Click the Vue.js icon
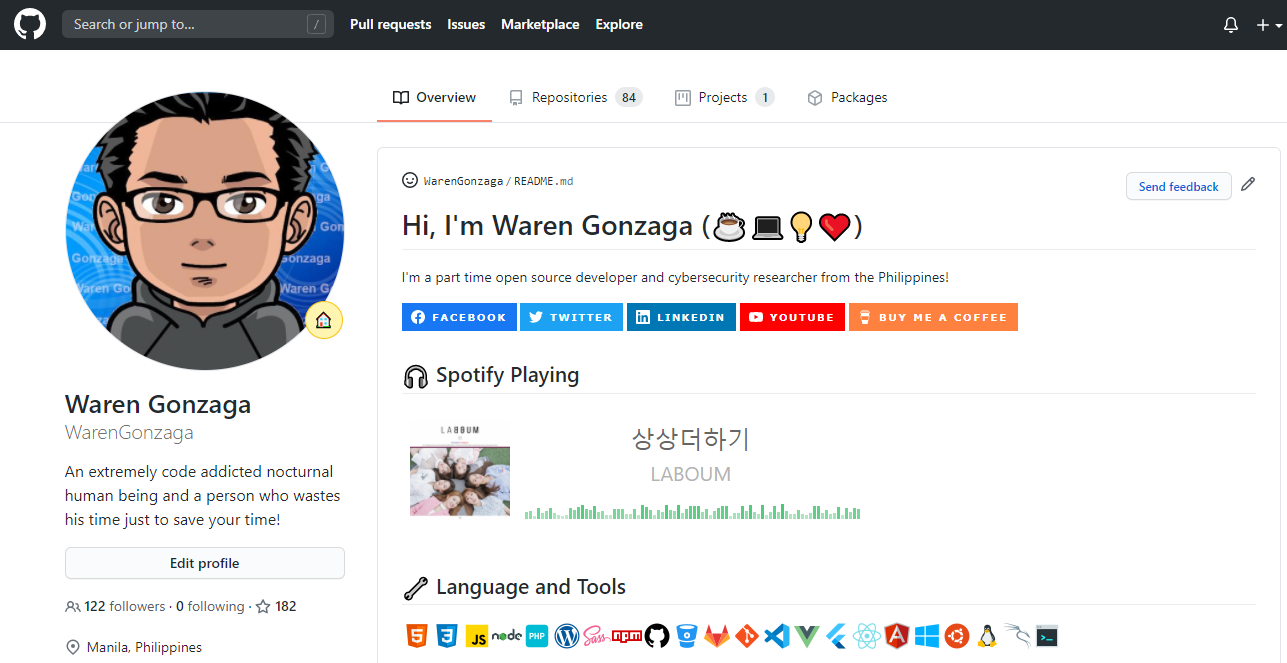The height and width of the screenshot is (663, 1287). click(x=807, y=635)
